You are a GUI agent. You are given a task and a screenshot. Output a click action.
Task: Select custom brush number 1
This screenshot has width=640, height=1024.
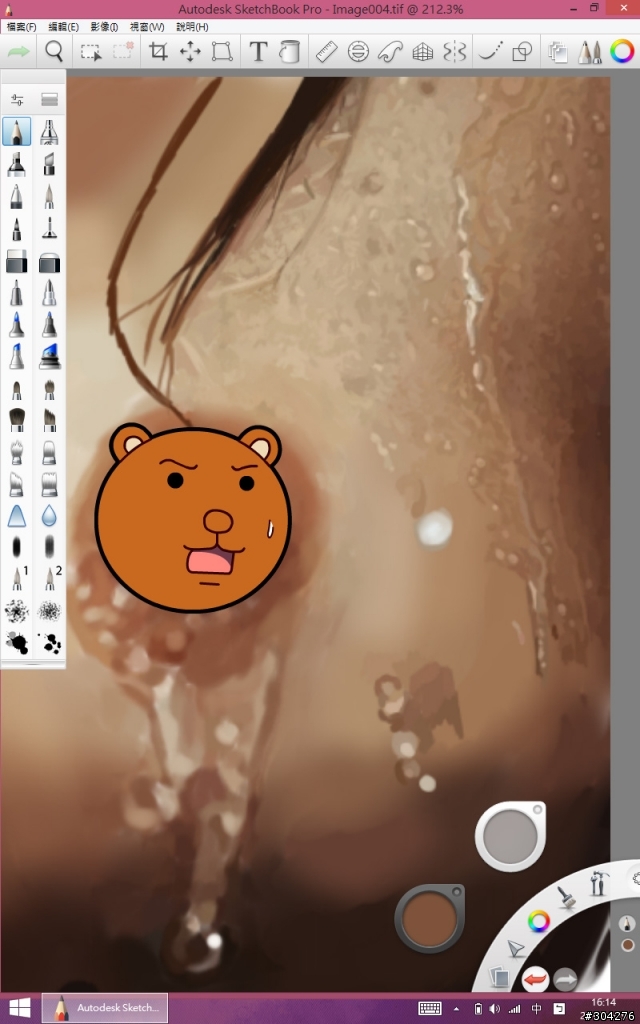(19, 578)
